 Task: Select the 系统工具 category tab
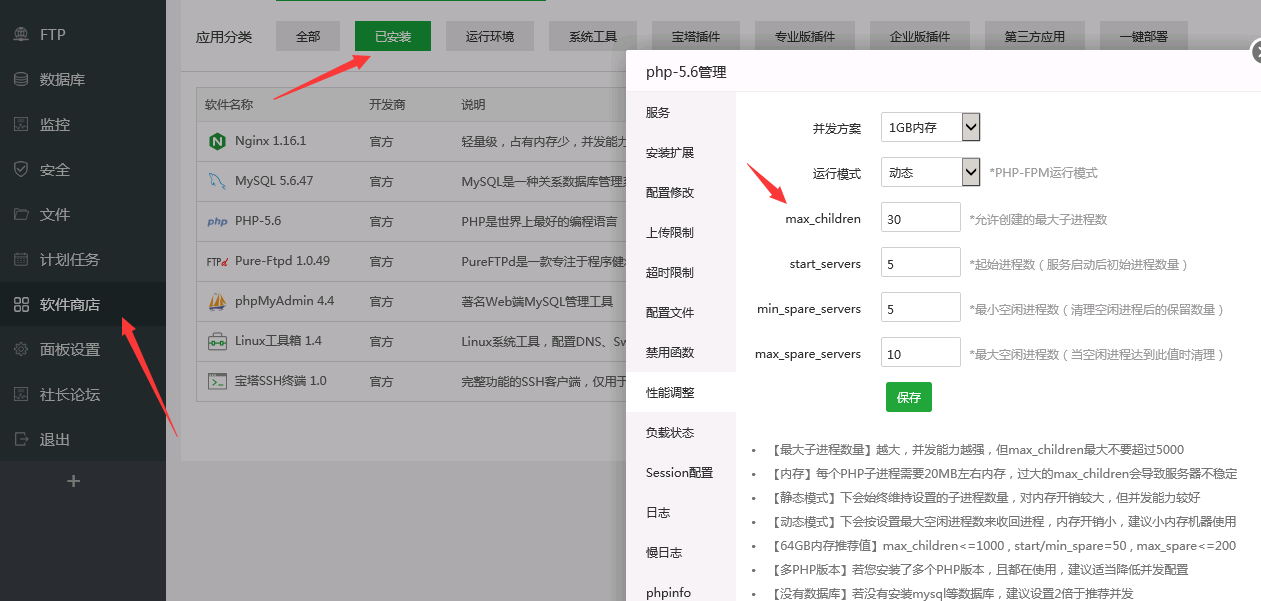coord(593,36)
